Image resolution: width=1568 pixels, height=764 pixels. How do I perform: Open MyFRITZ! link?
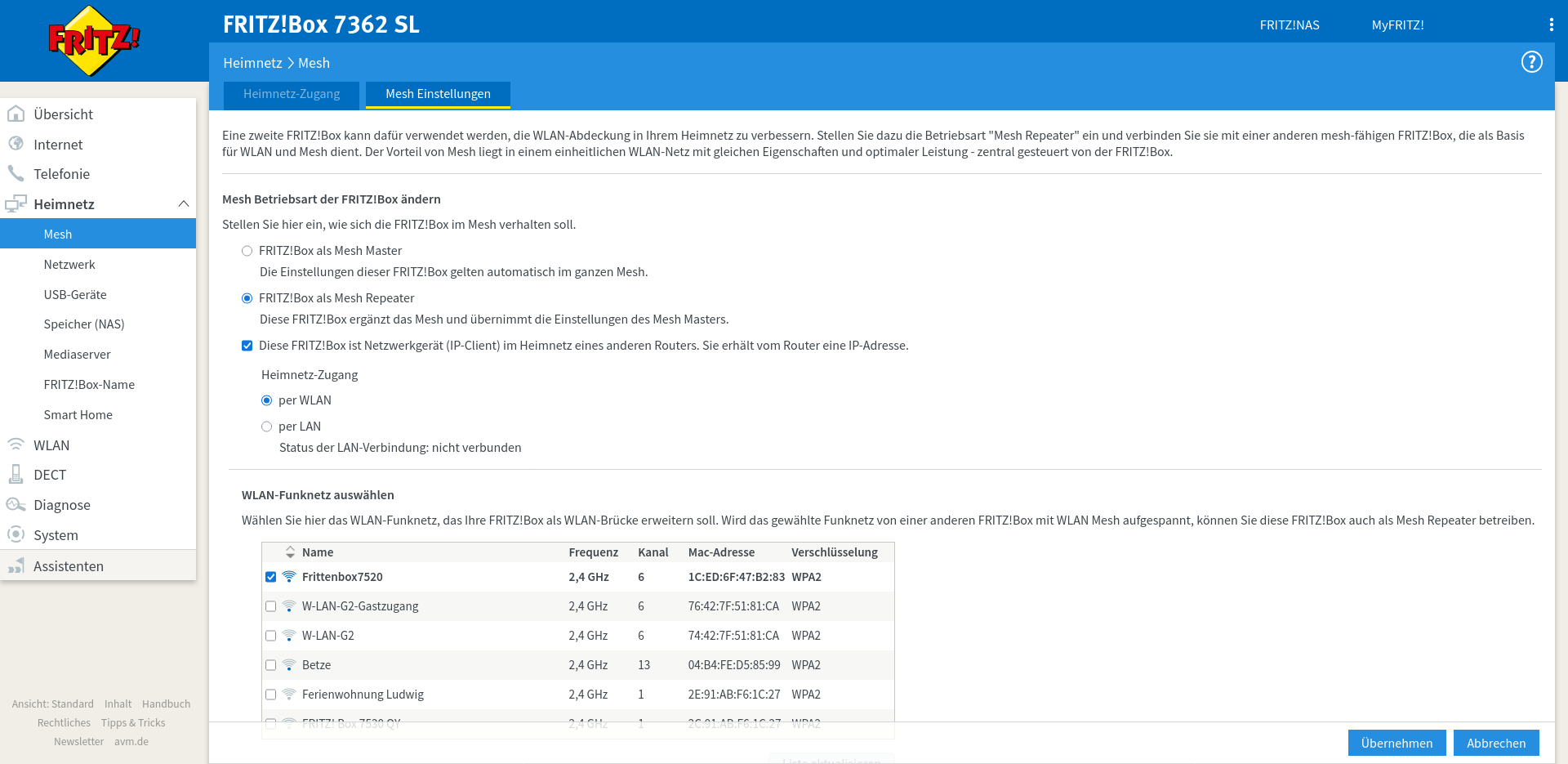tap(1397, 25)
